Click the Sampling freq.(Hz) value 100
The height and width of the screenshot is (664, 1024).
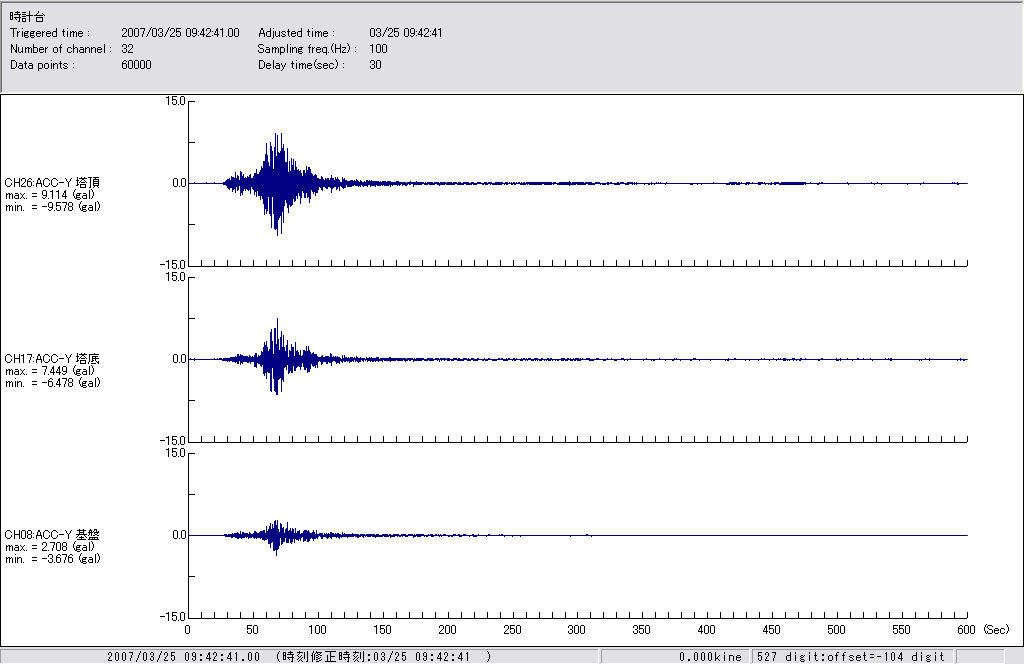378,49
